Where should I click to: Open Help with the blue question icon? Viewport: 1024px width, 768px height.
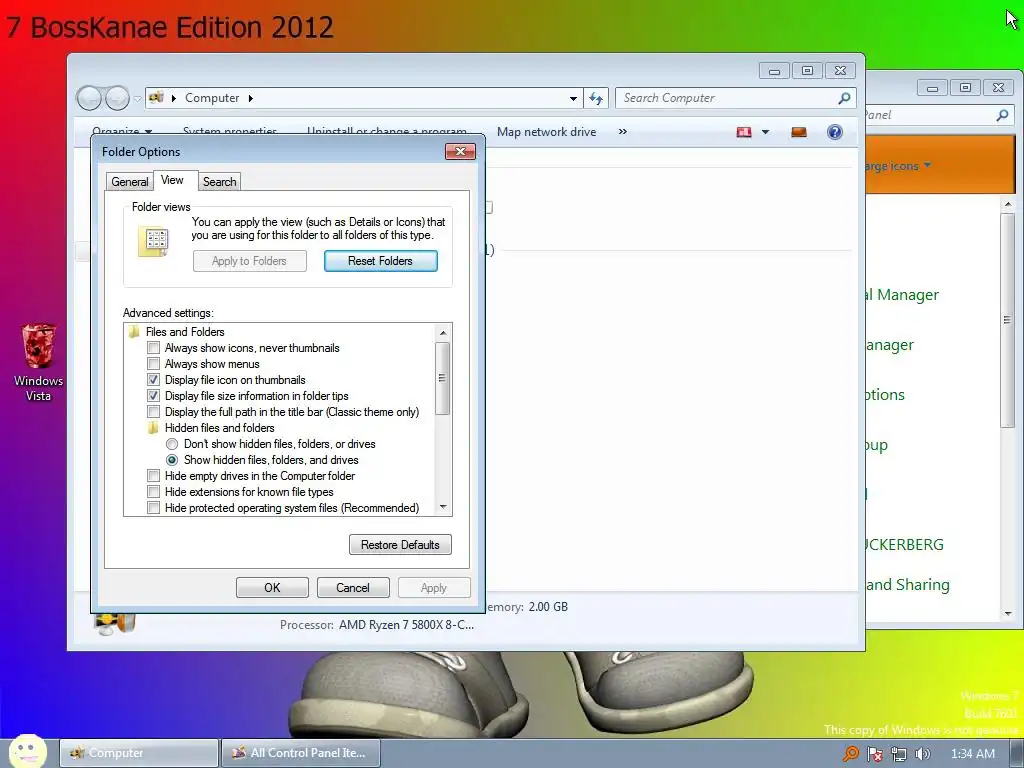(x=835, y=132)
